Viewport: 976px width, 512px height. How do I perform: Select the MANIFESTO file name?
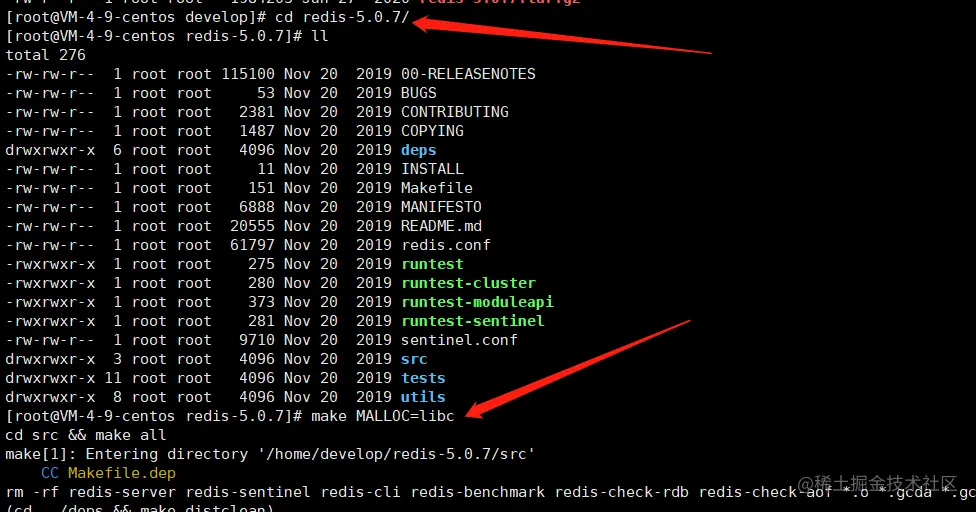441,207
